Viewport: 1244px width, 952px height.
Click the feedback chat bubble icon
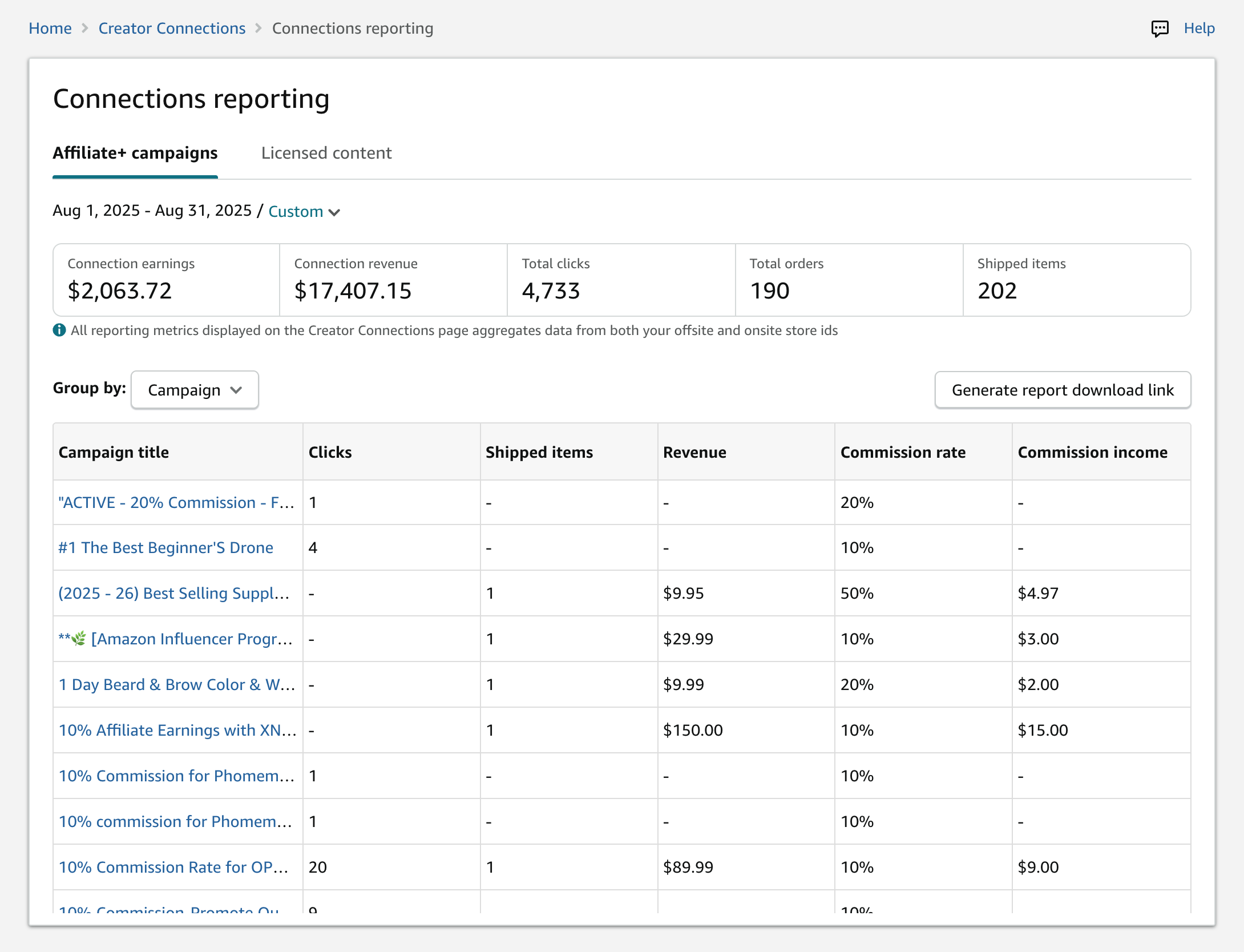[x=1160, y=29]
